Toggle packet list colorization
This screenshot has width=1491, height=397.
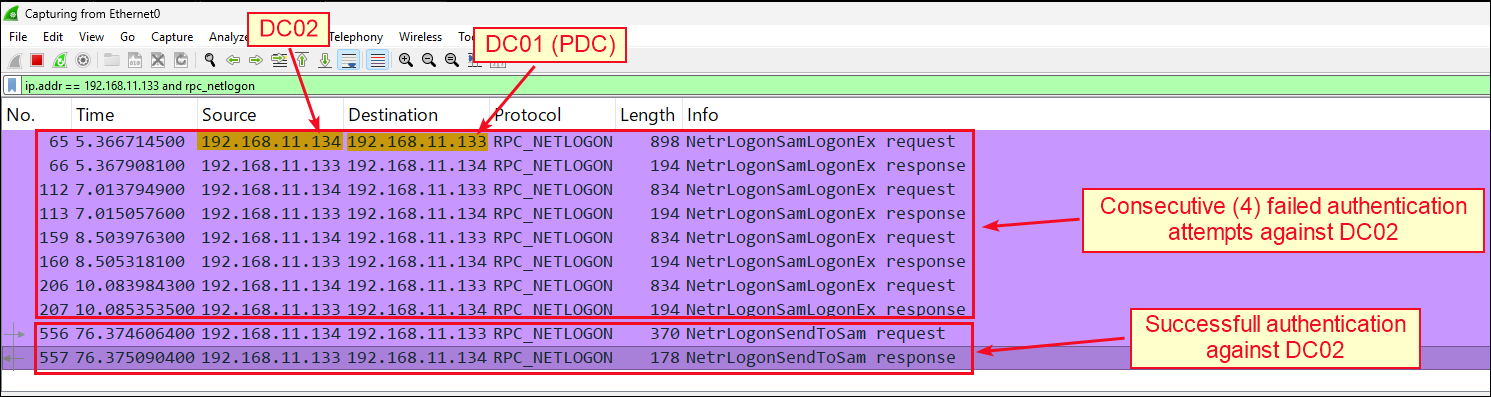(x=377, y=60)
